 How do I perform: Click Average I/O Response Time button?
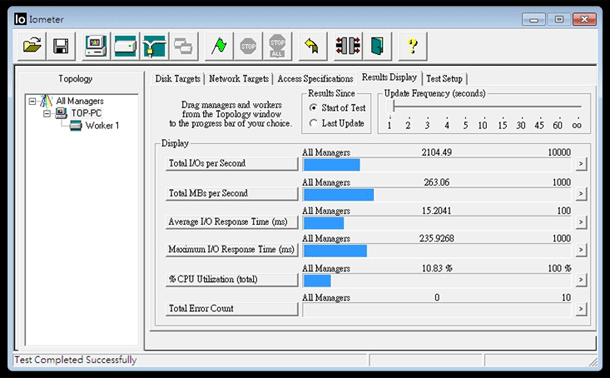[x=232, y=222]
